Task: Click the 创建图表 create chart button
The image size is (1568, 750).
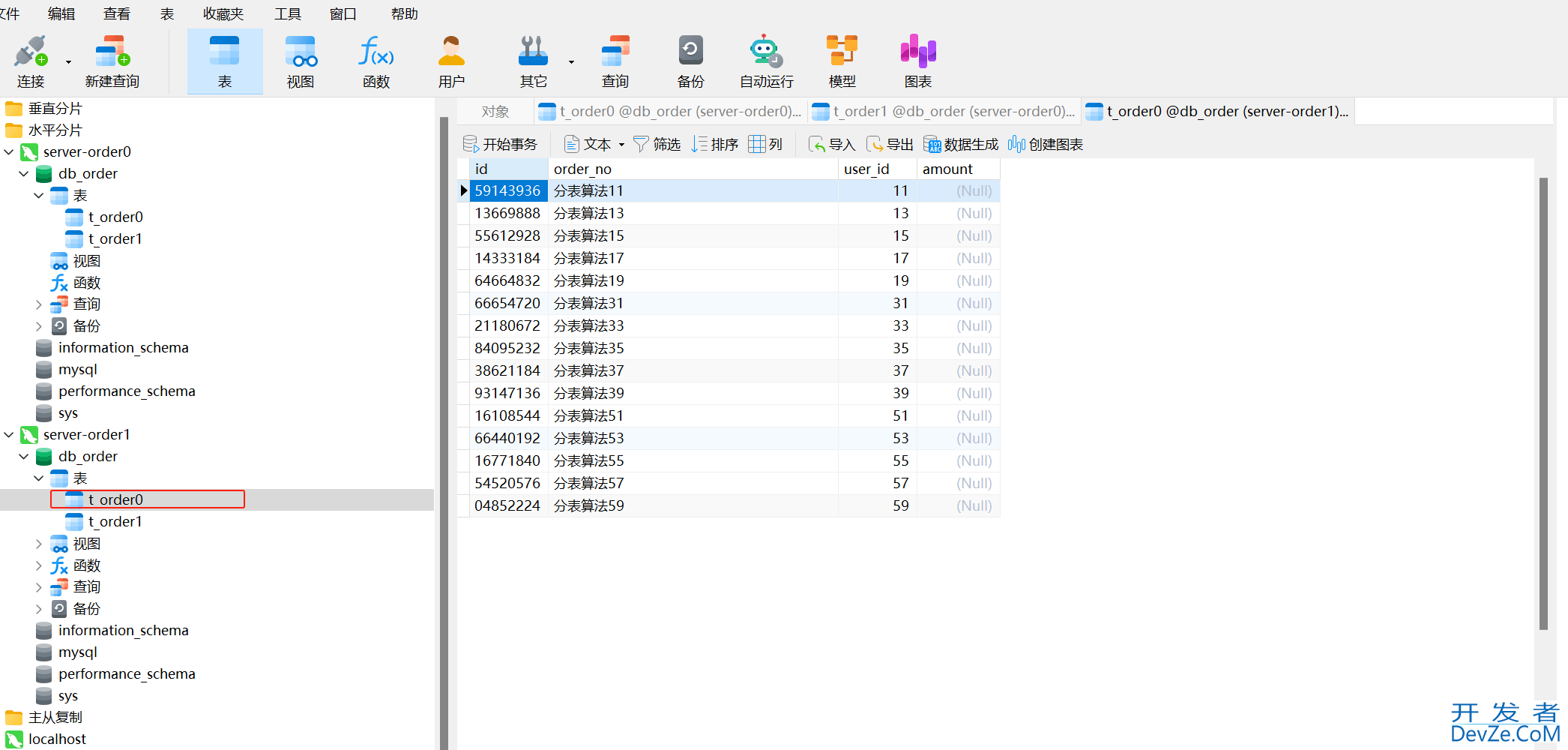Action: coord(1046,144)
